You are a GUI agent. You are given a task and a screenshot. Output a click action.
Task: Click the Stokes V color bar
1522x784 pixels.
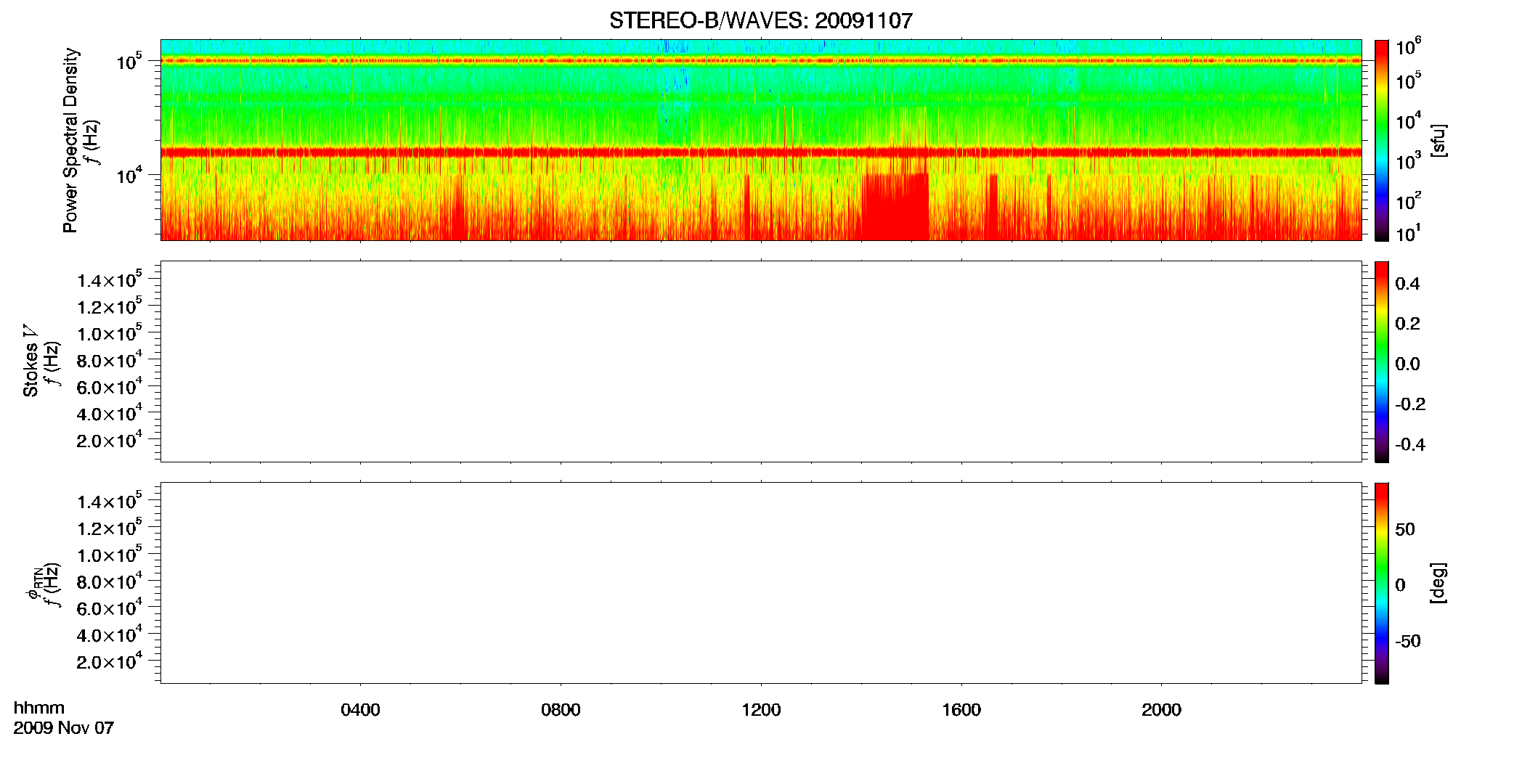(x=1382, y=362)
